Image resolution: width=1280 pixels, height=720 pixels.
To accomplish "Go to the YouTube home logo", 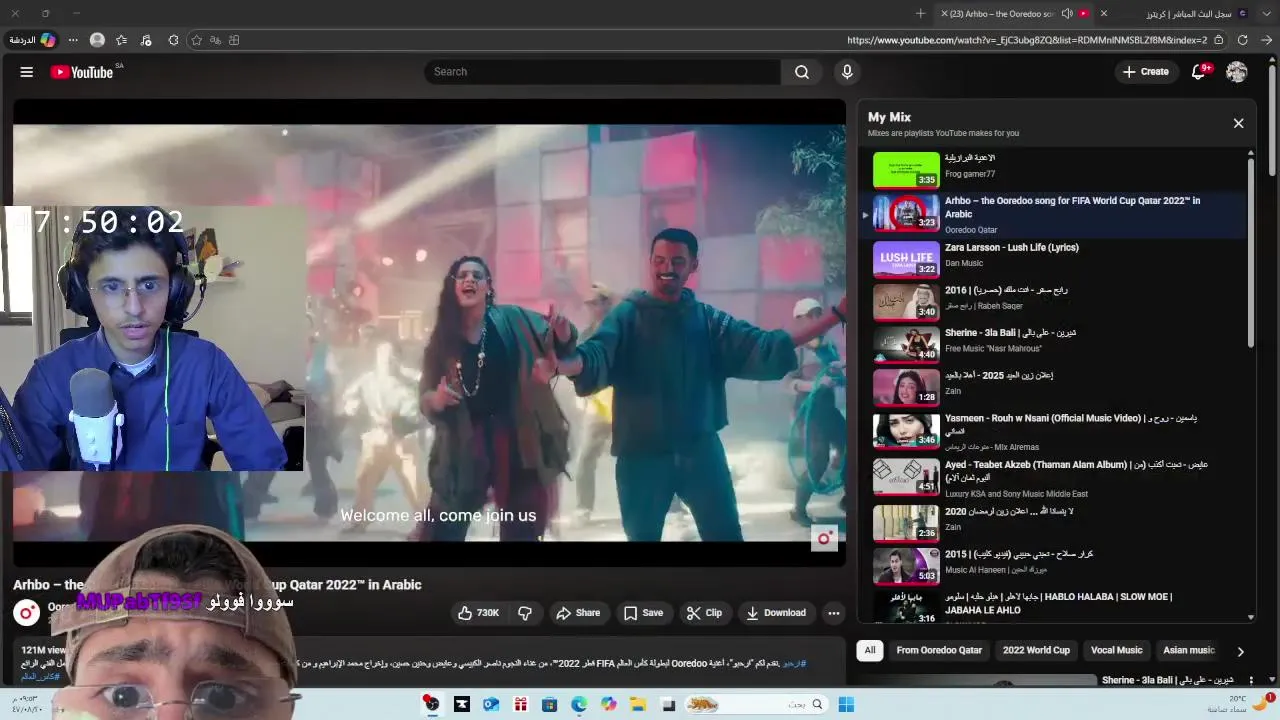I will click(x=82, y=72).
